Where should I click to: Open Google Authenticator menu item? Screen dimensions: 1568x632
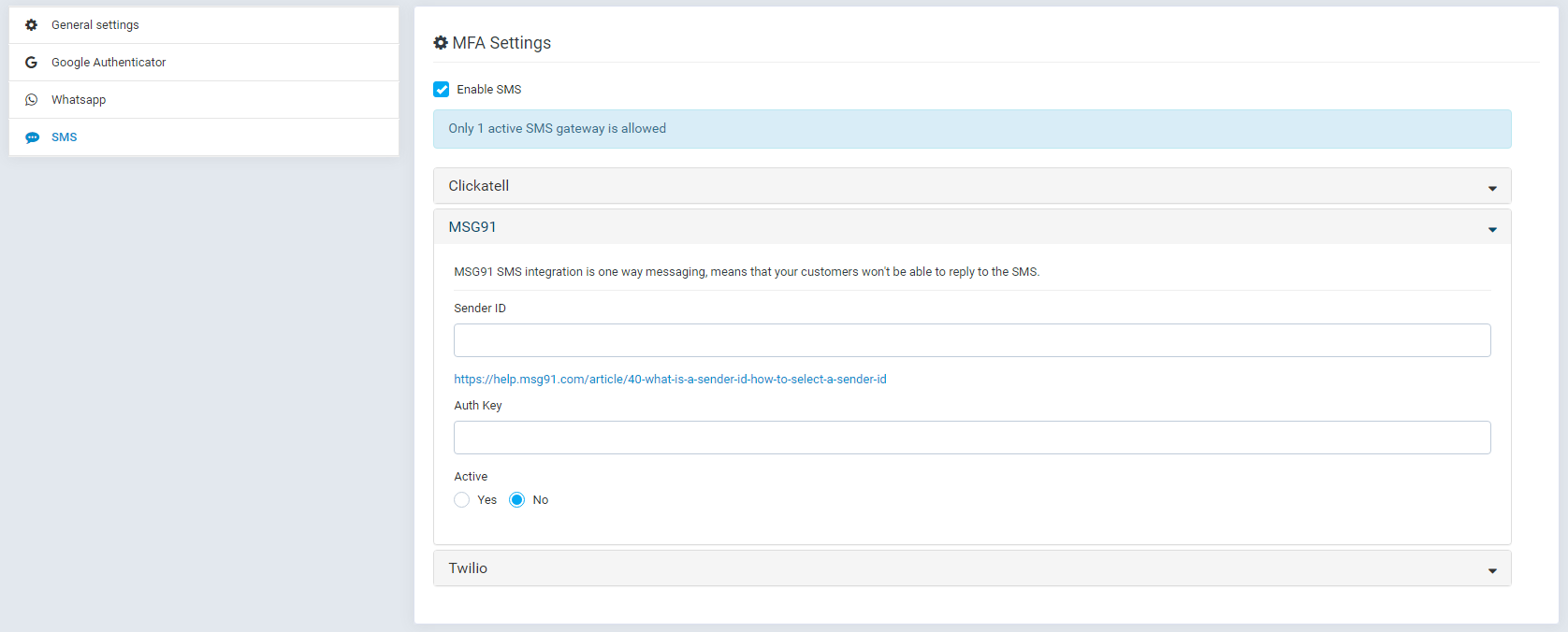[204, 63]
